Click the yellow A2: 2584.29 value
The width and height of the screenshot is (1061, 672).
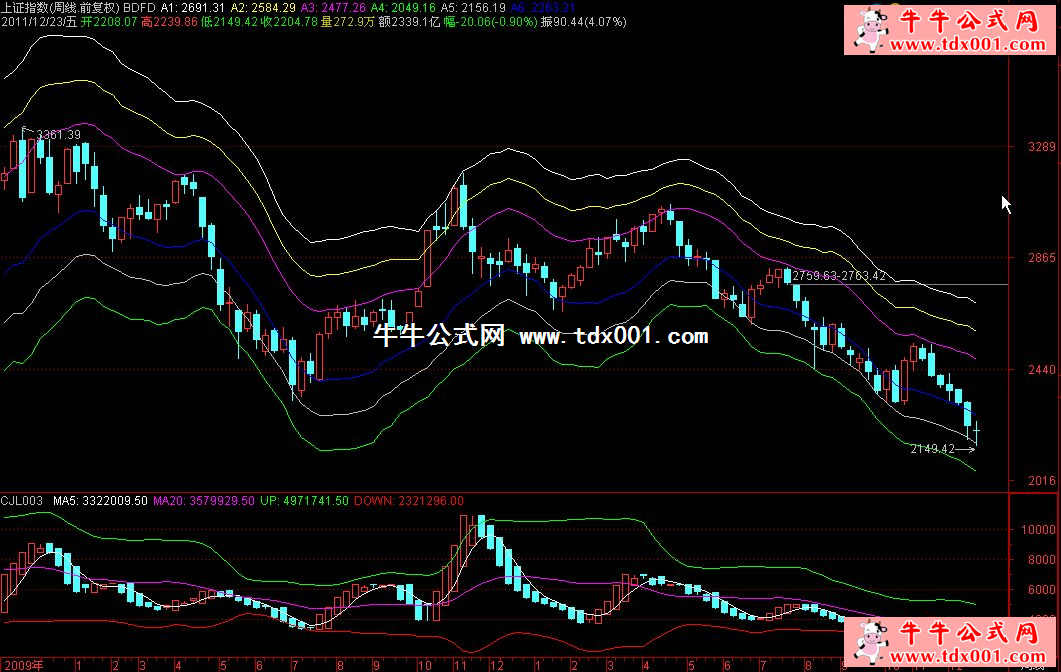click(x=263, y=8)
